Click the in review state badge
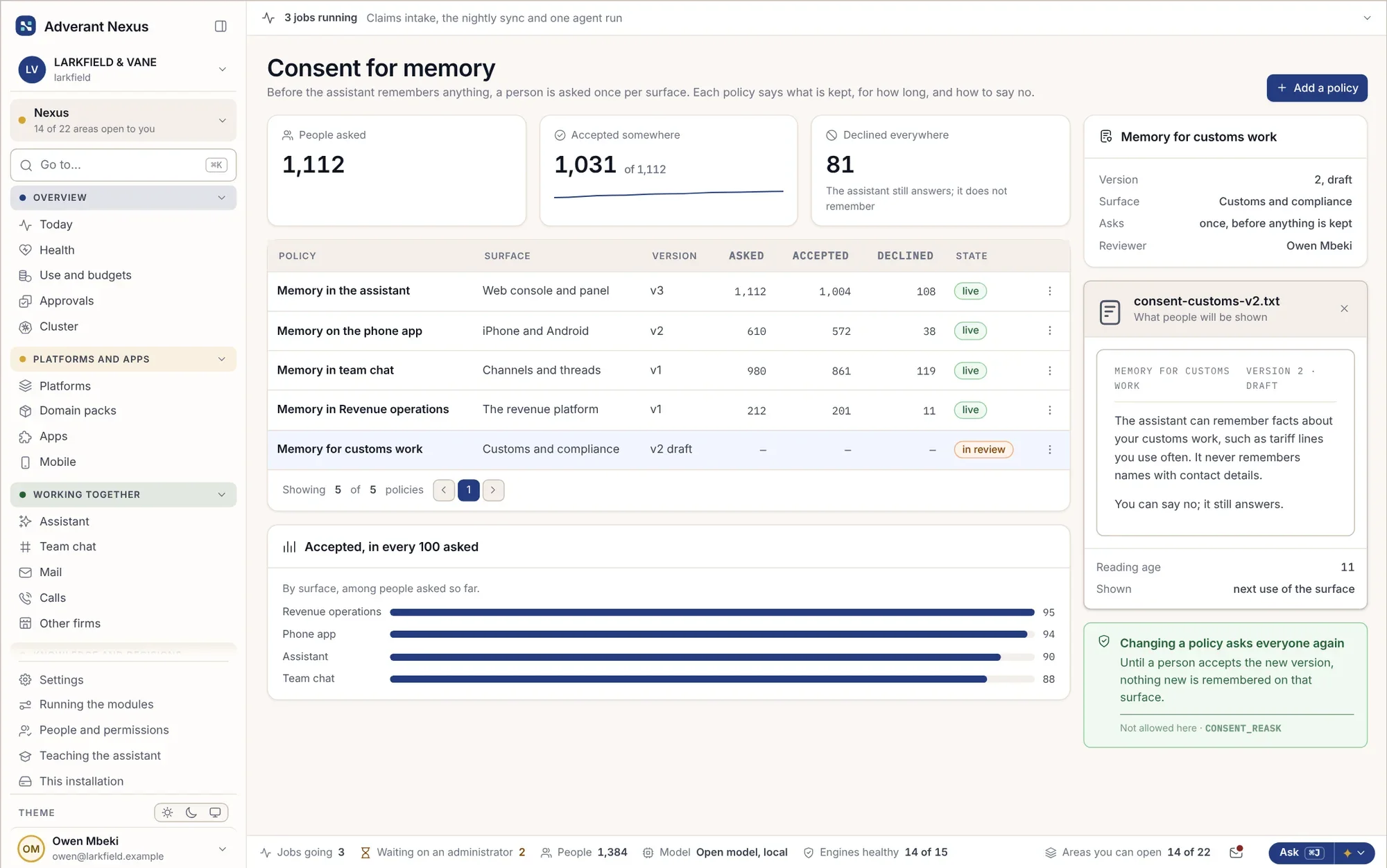 coord(983,449)
